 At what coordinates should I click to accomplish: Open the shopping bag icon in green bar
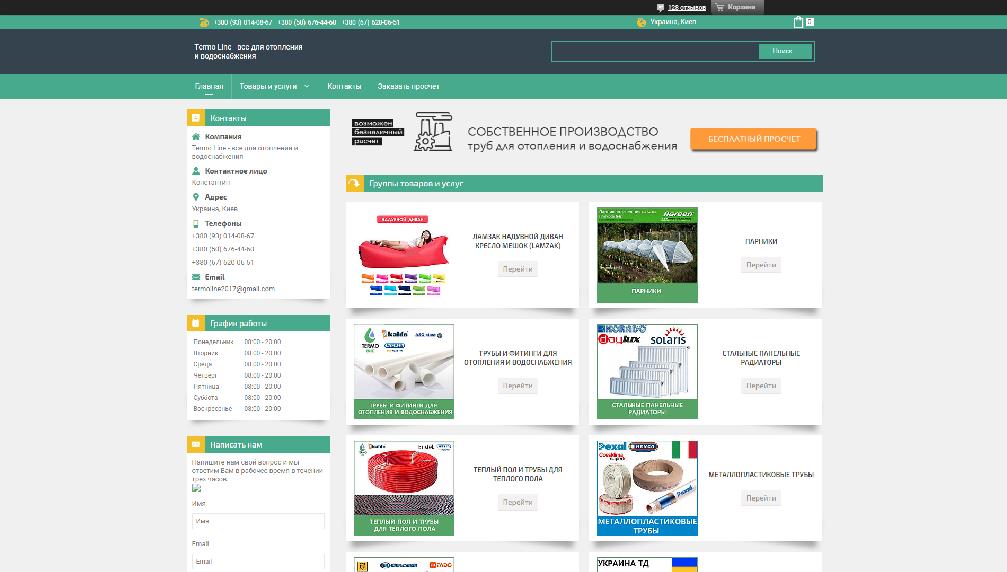point(798,22)
